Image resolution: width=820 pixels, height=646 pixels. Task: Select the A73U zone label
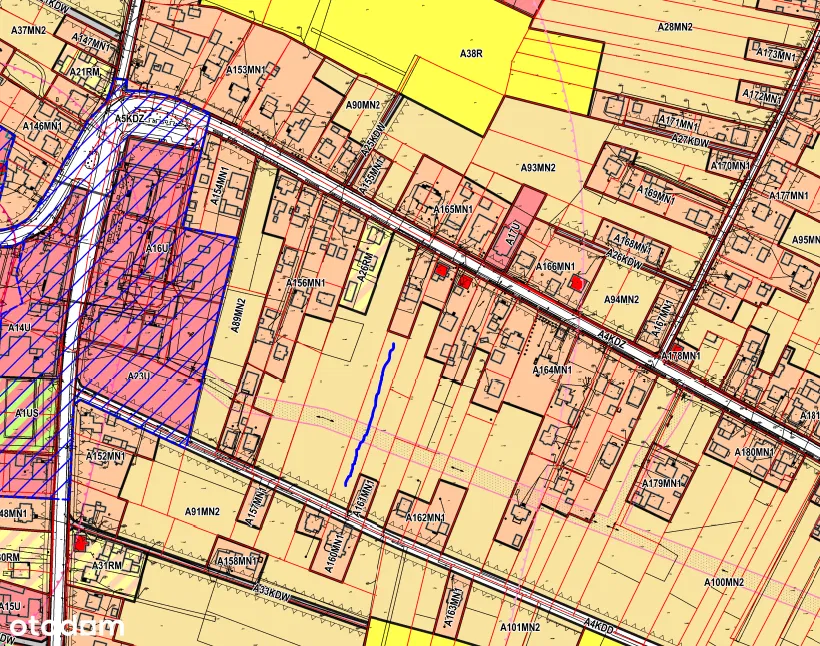139,376
